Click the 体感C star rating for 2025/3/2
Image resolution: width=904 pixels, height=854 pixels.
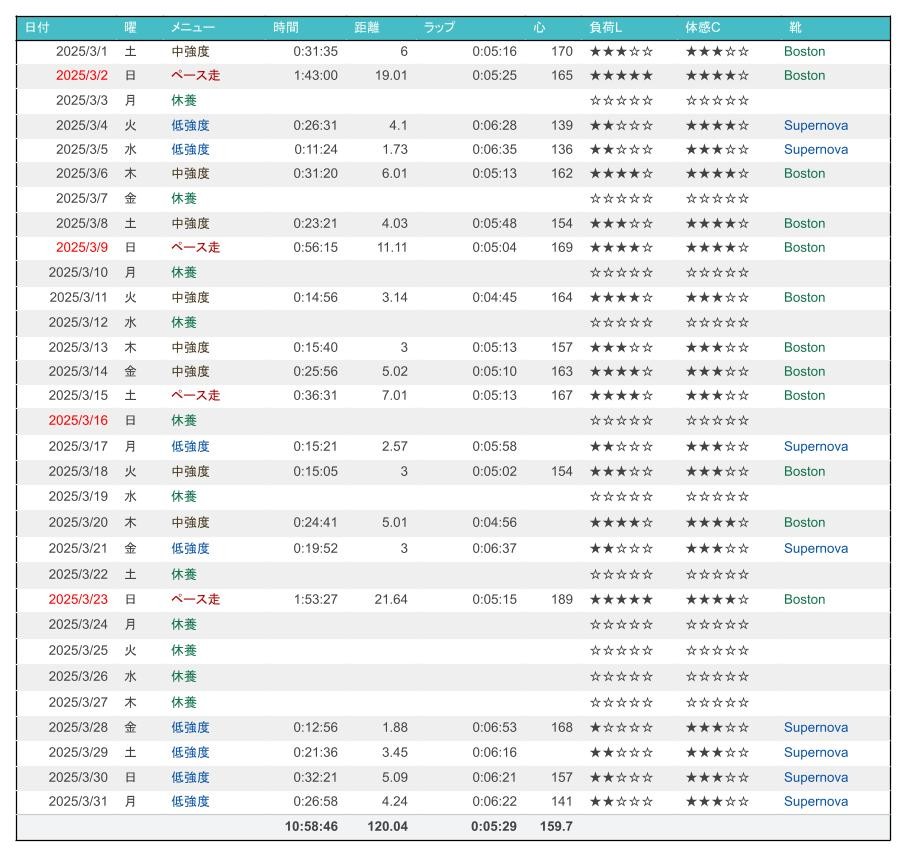[717, 76]
